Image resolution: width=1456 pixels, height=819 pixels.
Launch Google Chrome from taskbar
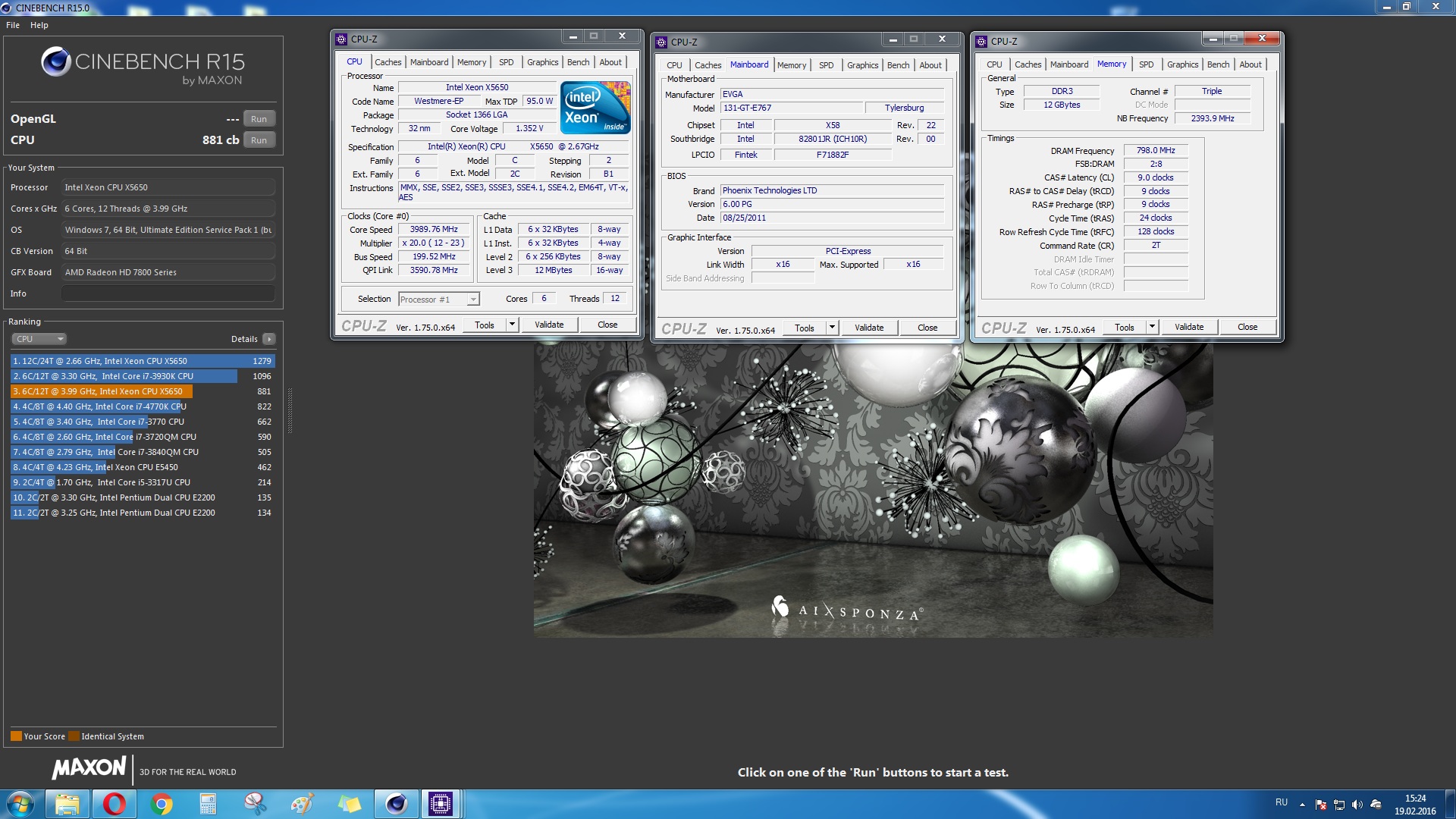coord(162,804)
